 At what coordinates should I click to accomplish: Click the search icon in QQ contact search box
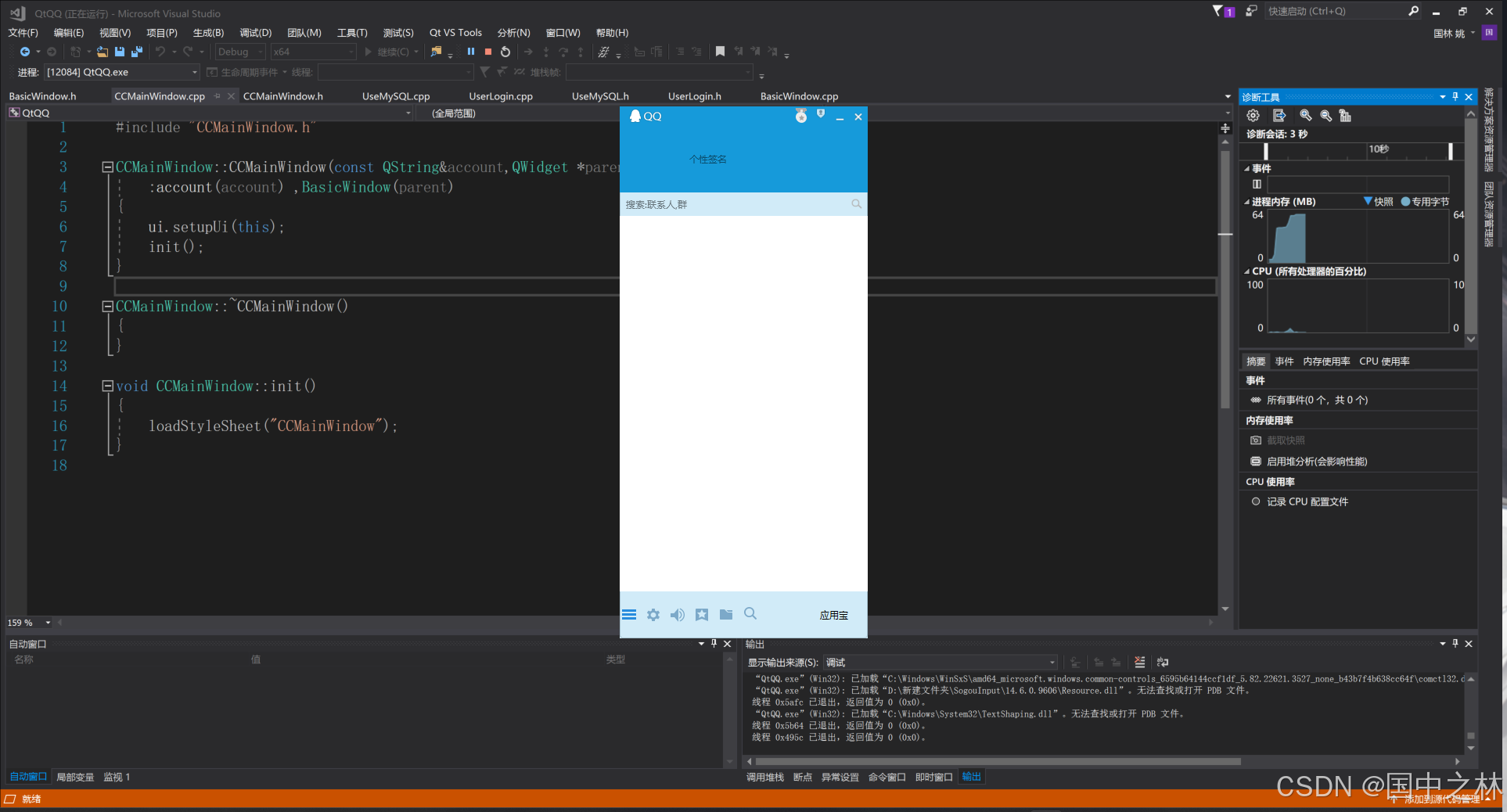pos(857,204)
